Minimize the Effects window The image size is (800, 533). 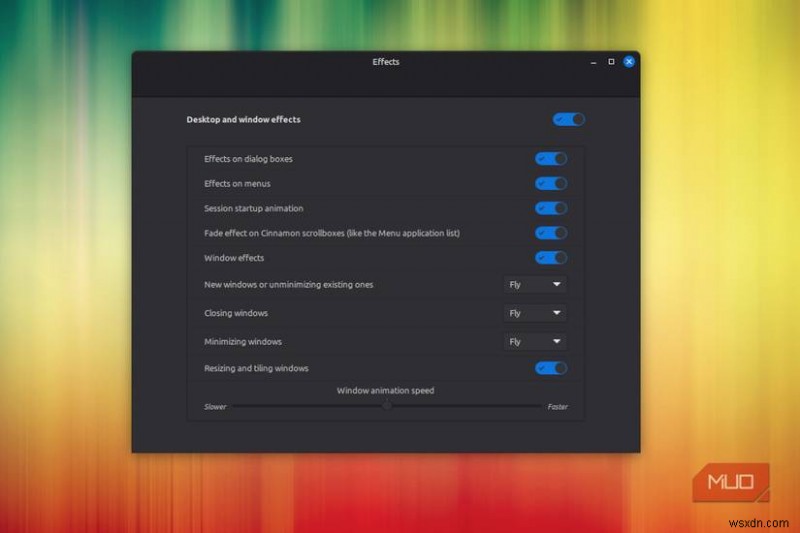click(593, 62)
